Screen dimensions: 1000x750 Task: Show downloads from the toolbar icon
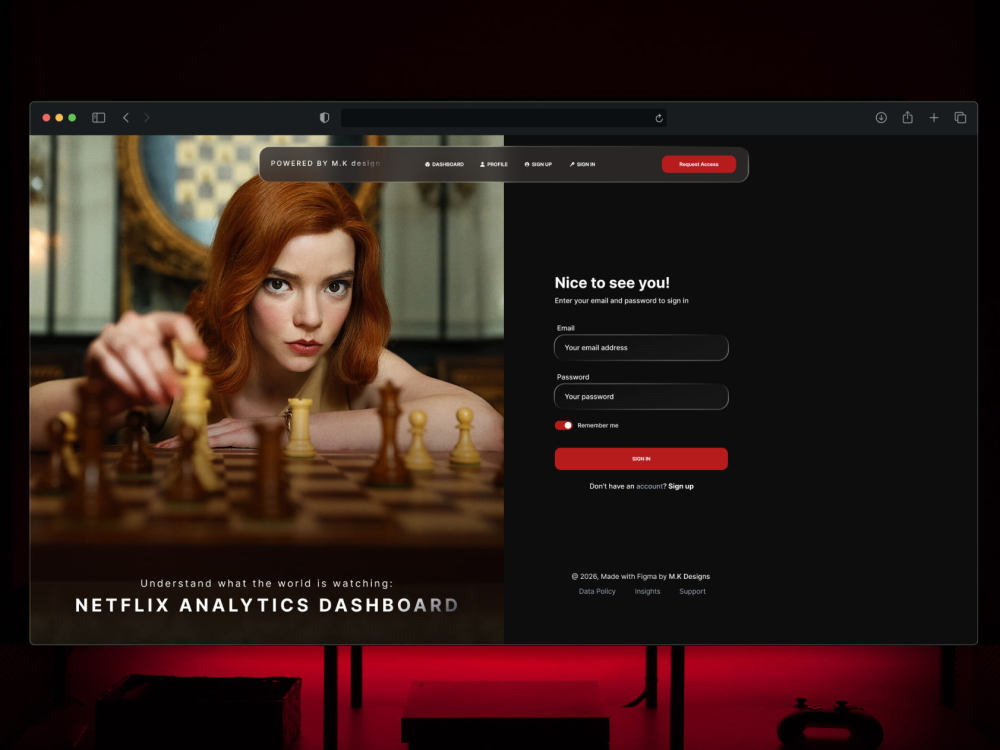pos(881,117)
